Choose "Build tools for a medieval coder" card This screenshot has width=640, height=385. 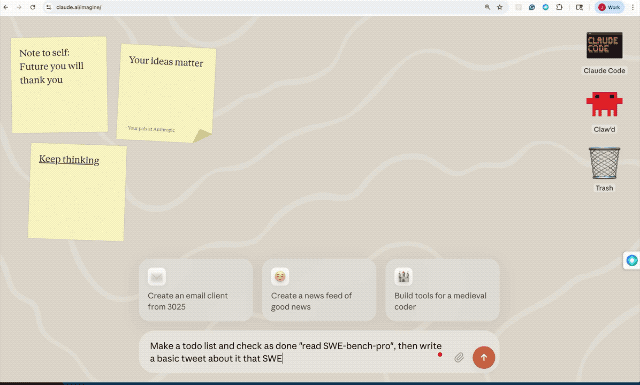[442, 290]
